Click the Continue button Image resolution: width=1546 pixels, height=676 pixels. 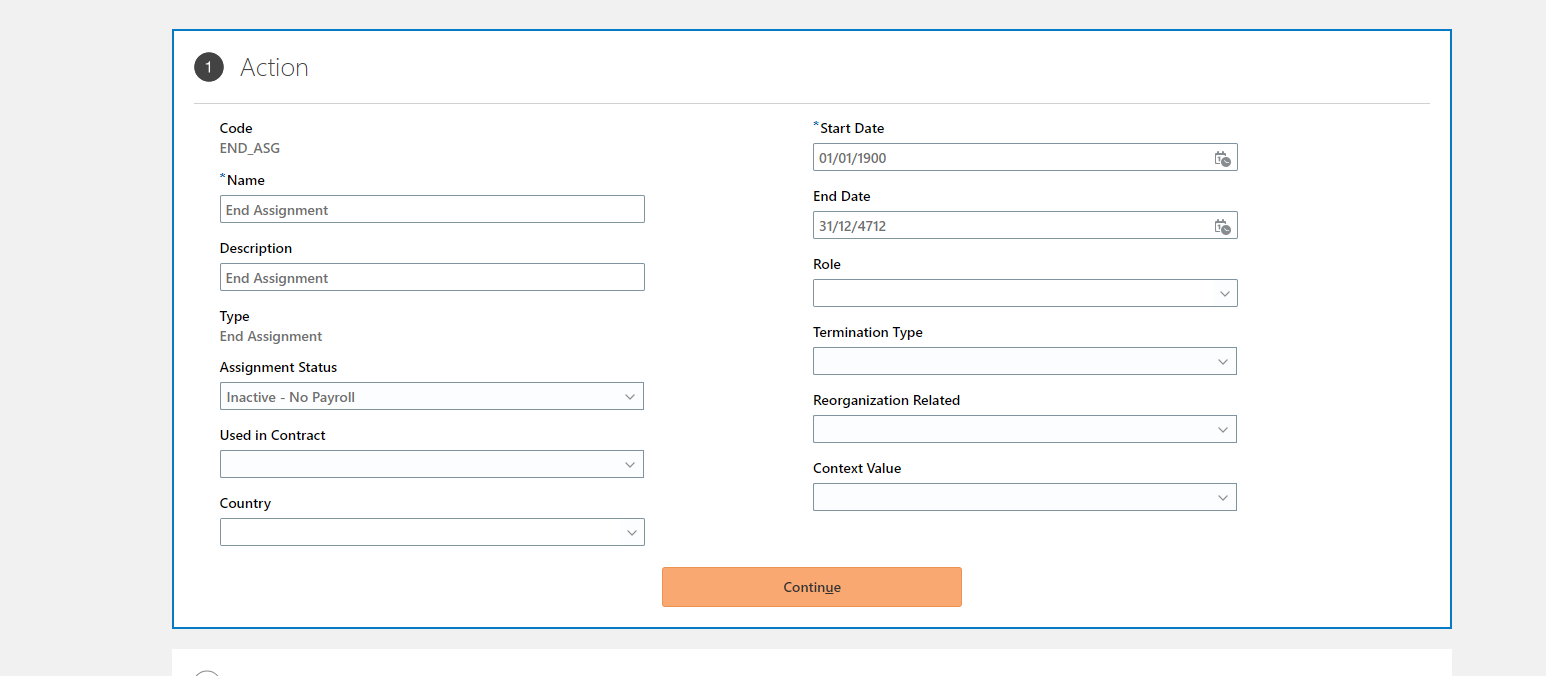pyautogui.click(x=812, y=587)
